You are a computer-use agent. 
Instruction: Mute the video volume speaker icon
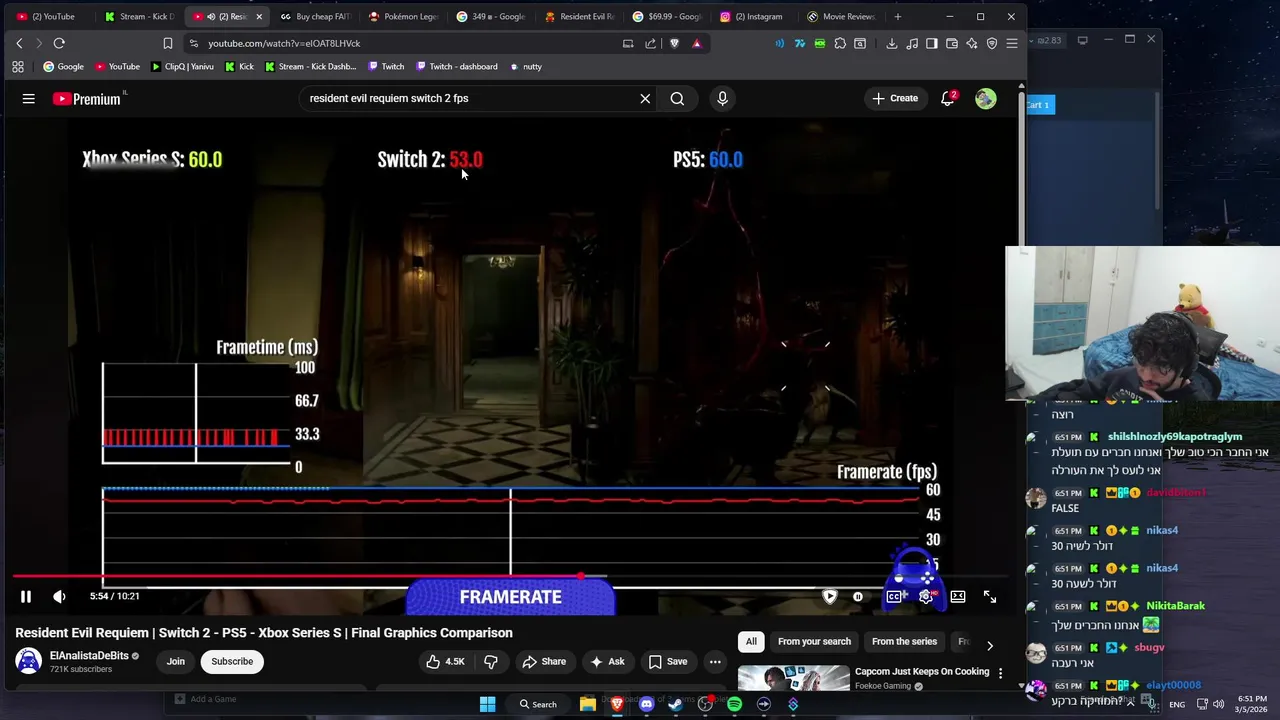point(59,597)
